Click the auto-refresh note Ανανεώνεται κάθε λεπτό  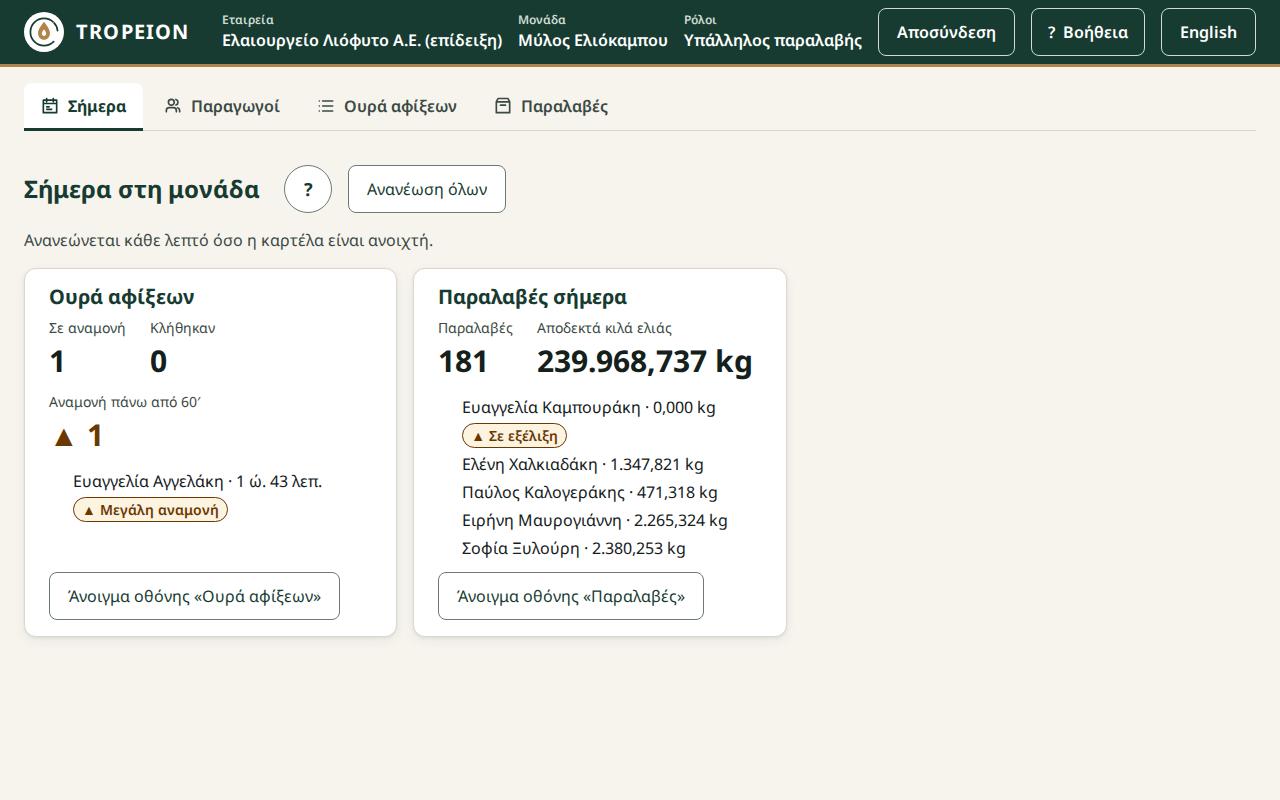click(229, 241)
